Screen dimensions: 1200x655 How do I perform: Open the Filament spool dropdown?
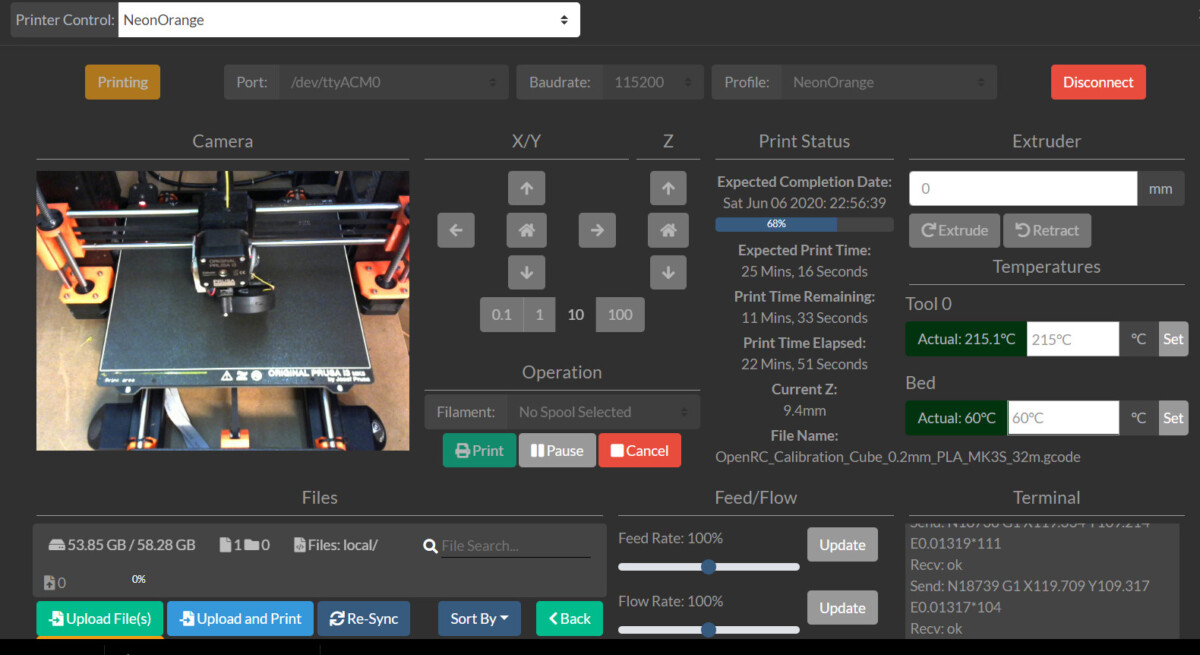click(603, 412)
